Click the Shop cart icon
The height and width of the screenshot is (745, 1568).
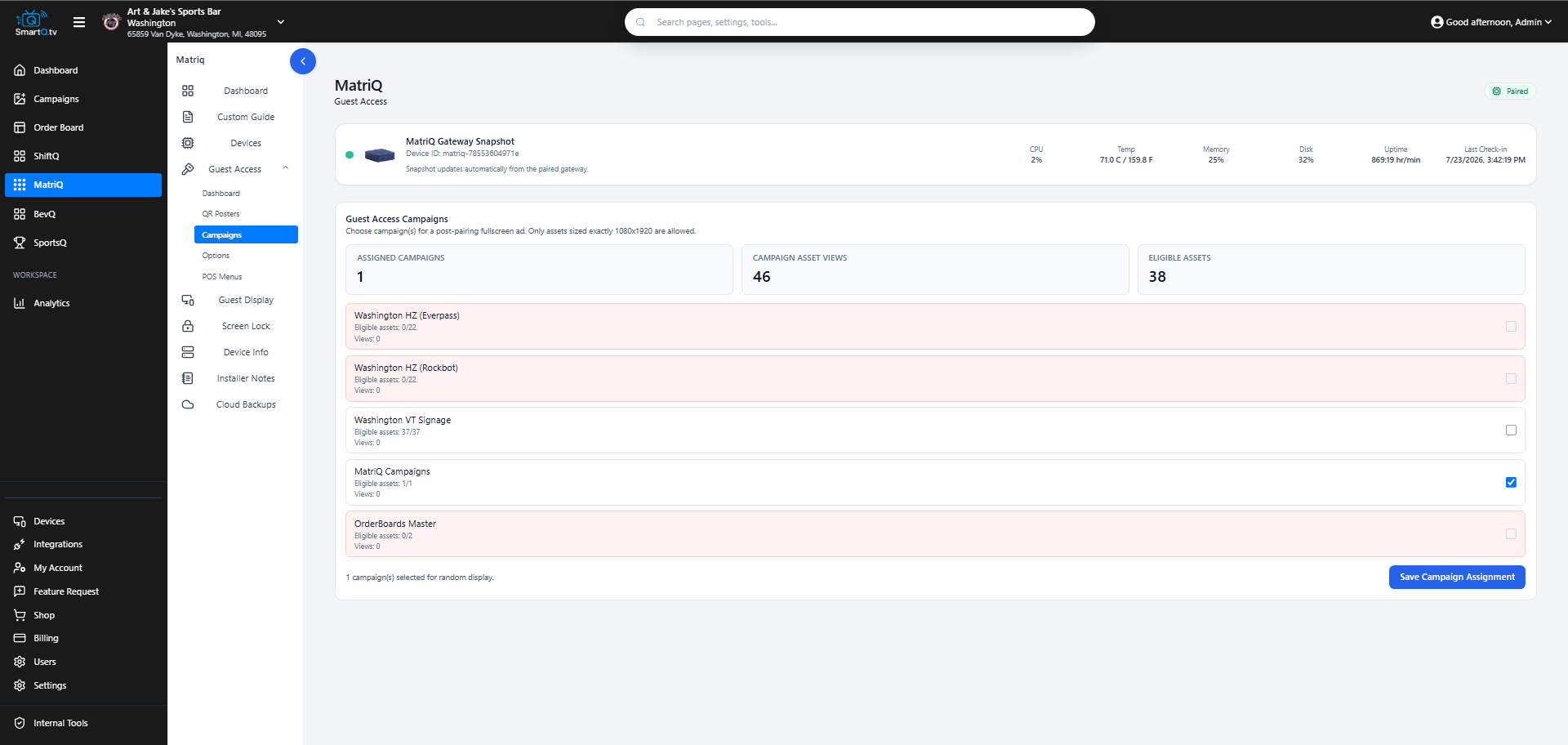(x=20, y=615)
